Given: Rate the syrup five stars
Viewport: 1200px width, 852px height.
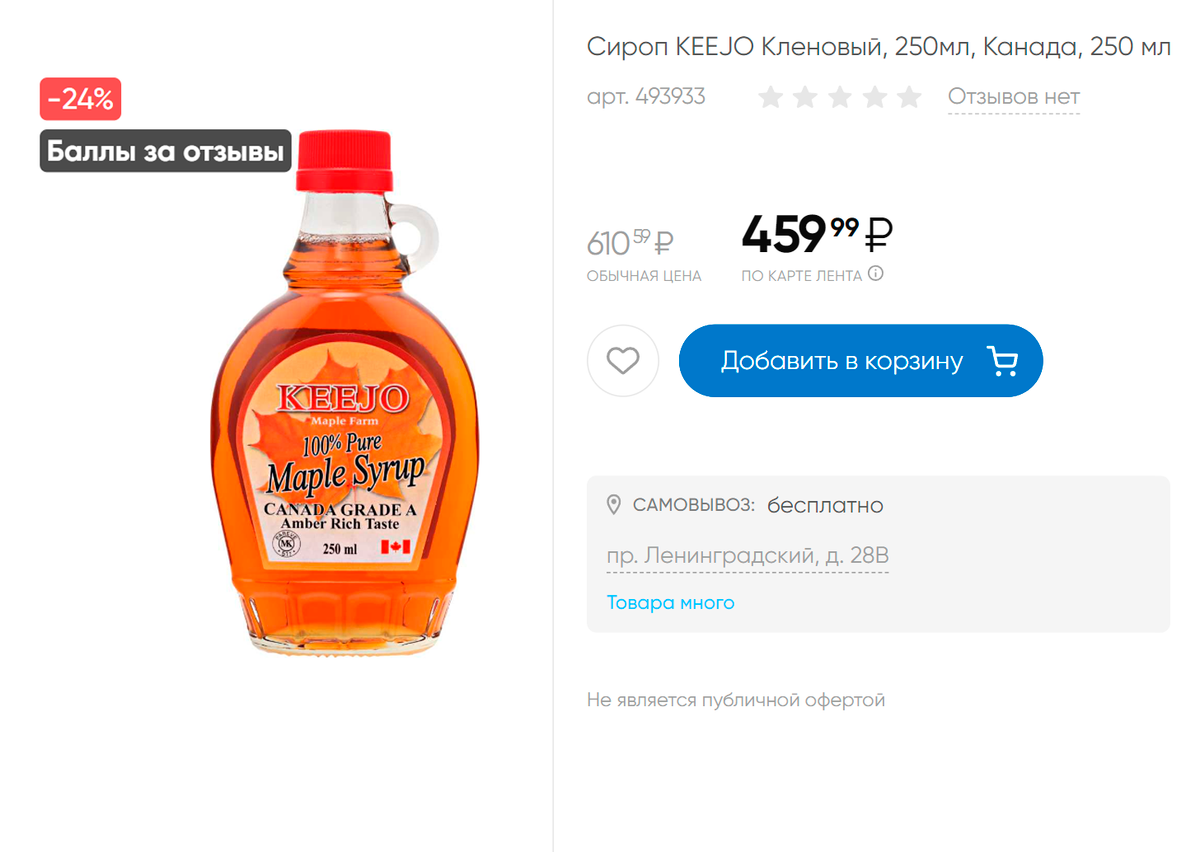Looking at the screenshot, I should tap(909, 97).
